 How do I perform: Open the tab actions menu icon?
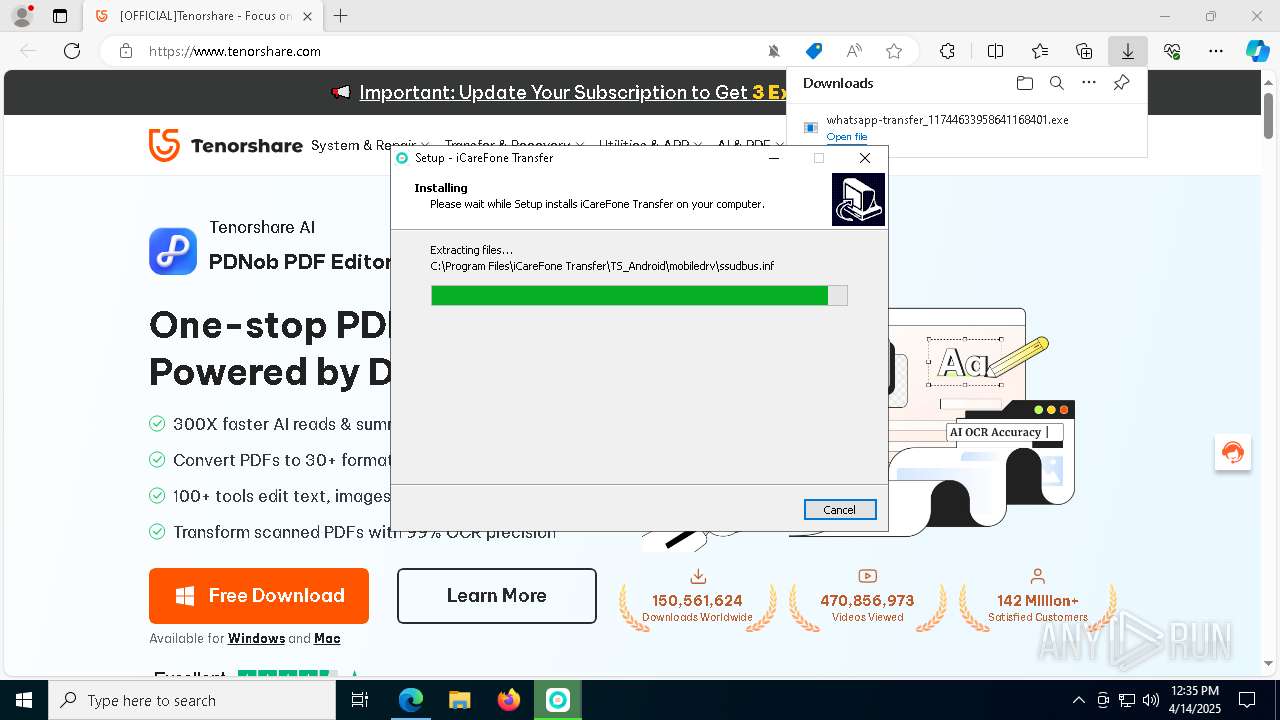pos(60,16)
